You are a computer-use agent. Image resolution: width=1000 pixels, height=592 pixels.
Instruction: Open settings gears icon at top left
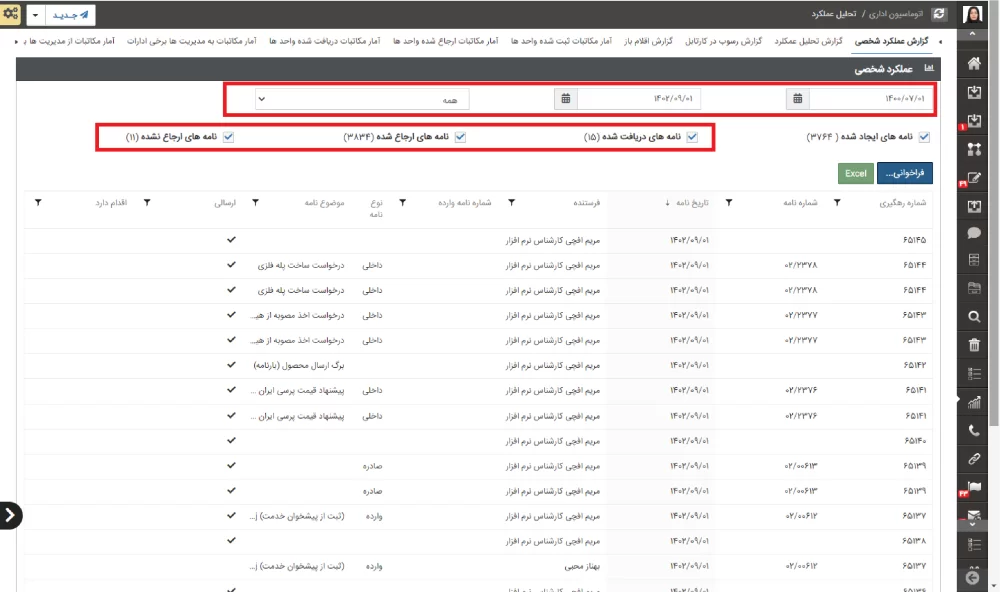point(11,14)
